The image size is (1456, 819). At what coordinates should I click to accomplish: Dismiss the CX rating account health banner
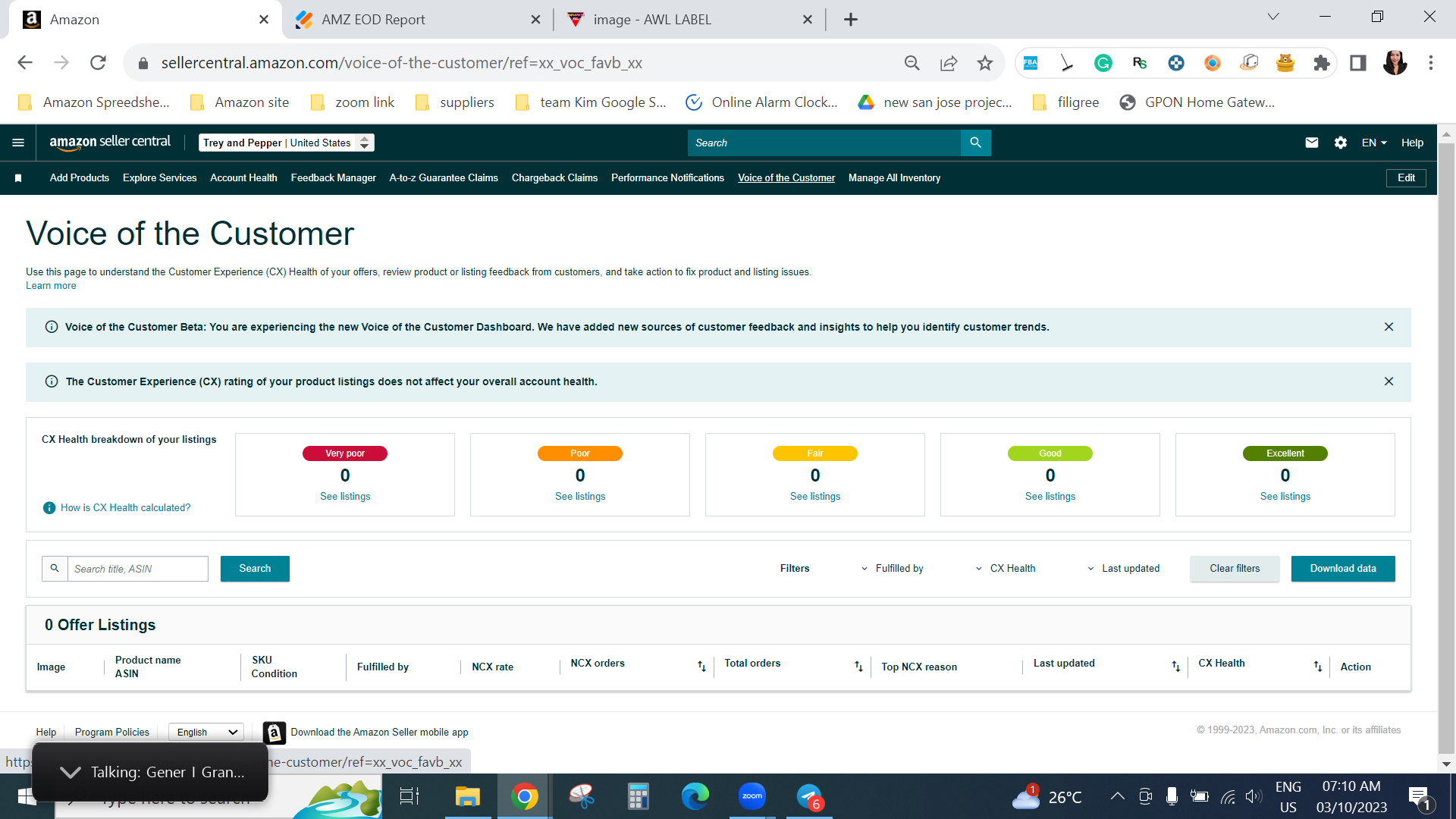pyautogui.click(x=1389, y=381)
